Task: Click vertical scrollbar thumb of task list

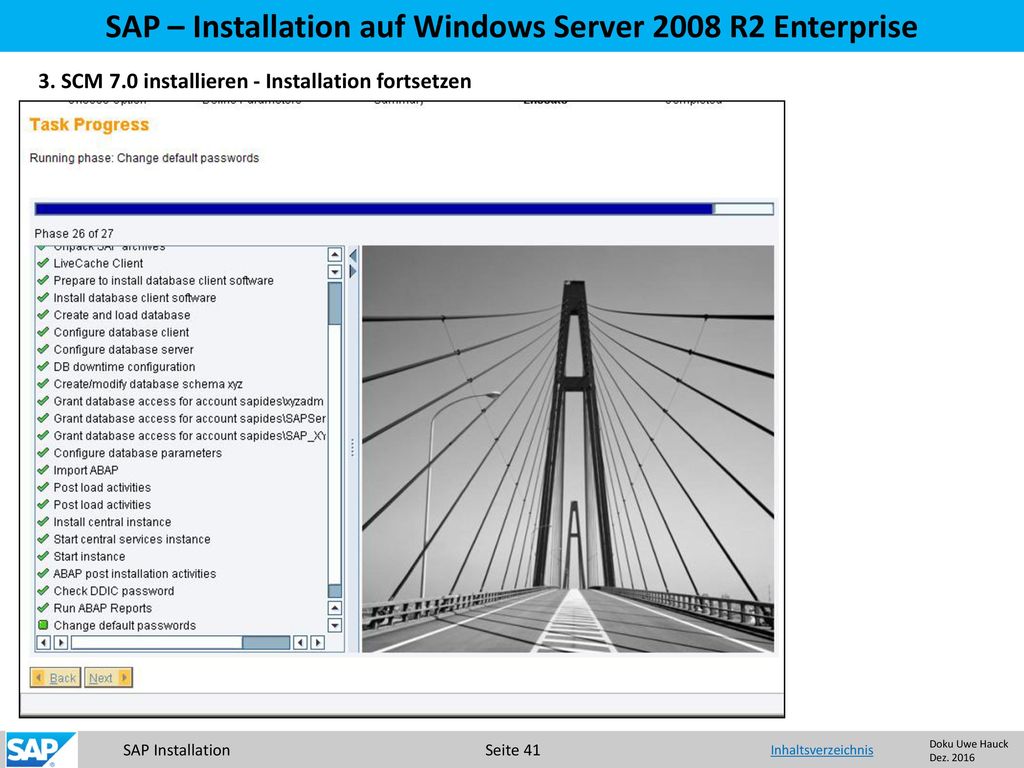Action: click(x=334, y=304)
